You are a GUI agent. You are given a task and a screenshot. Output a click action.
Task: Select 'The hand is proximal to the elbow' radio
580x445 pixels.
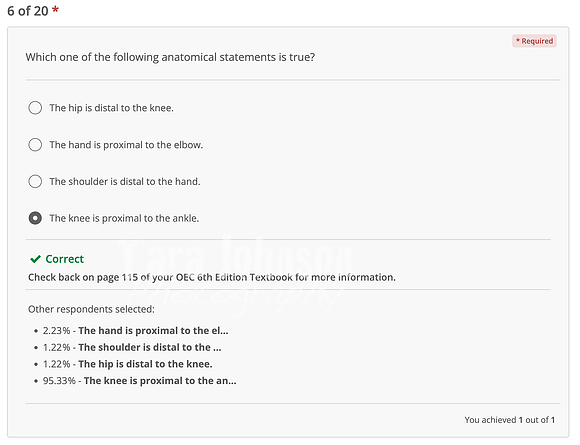click(x=35, y=145)
